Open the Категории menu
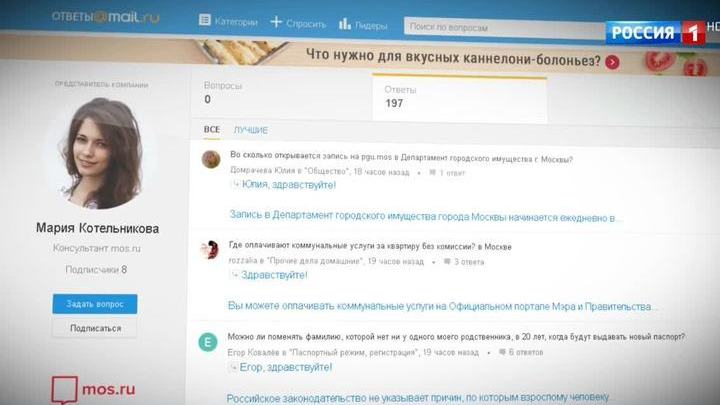 click(x=228, y=21)
